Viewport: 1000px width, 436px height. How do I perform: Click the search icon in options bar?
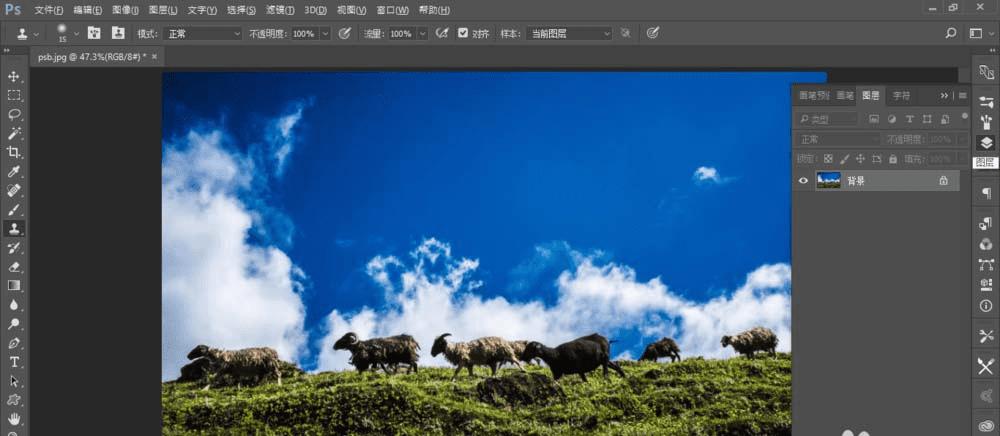click(x=951, y=33)
